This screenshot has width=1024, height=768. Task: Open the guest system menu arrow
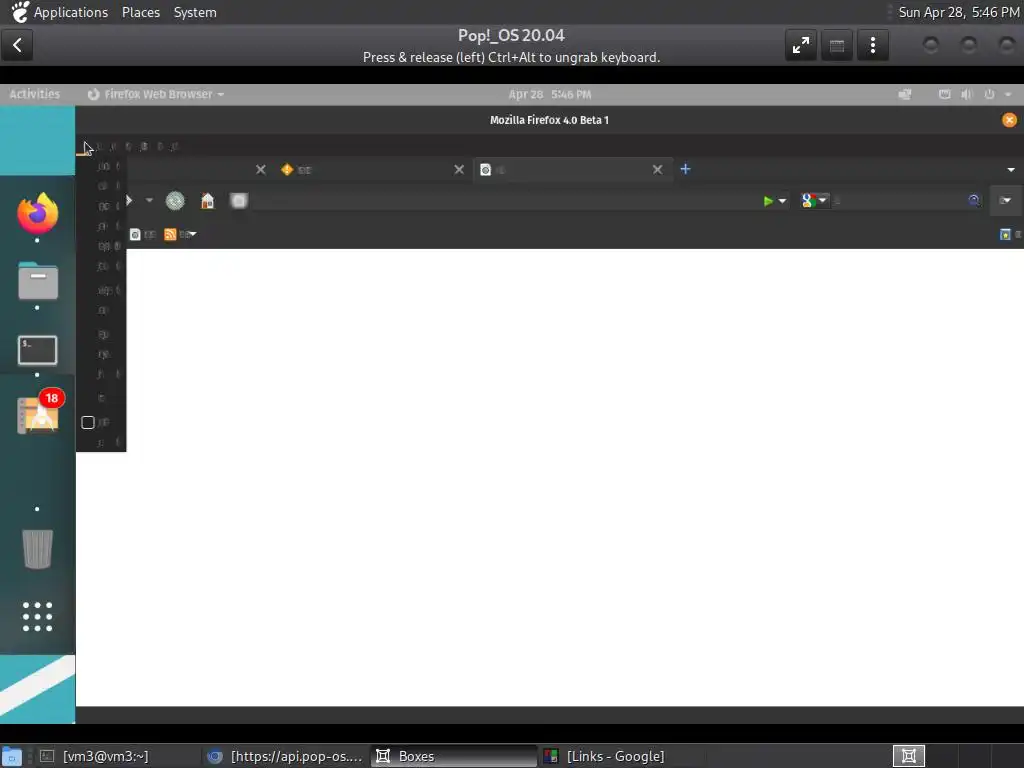coord(1008,94)
